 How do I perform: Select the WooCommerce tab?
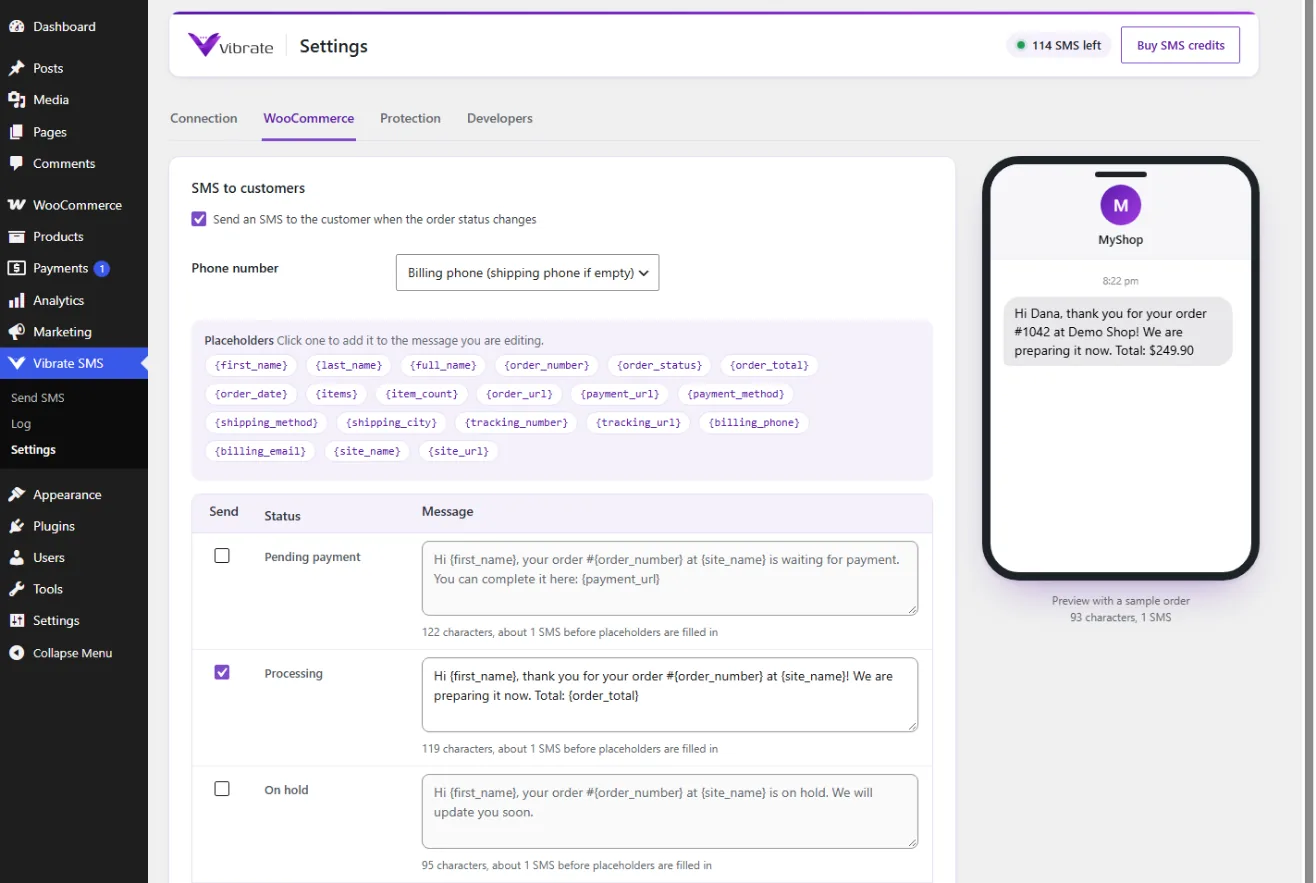pyautogui.click(x=309, y=118)
